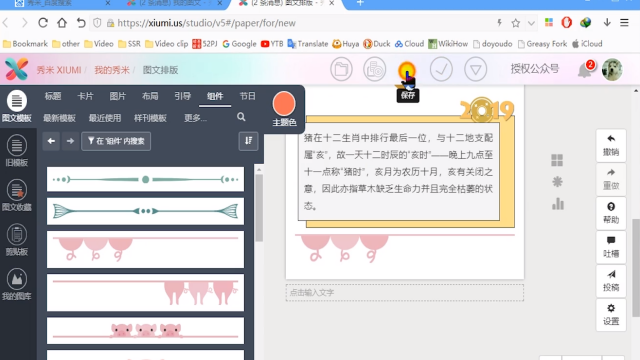Click 投稿 submit button

coord(611,281)
